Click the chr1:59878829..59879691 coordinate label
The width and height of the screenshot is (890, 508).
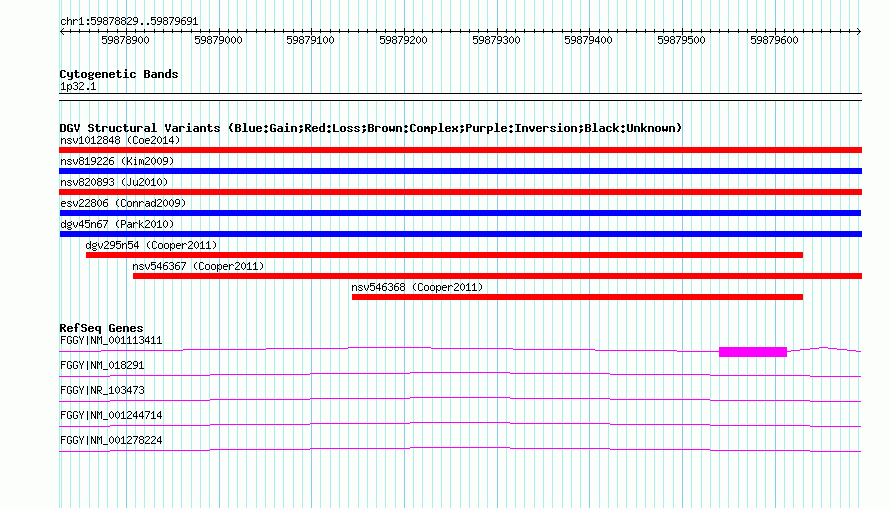129,22
